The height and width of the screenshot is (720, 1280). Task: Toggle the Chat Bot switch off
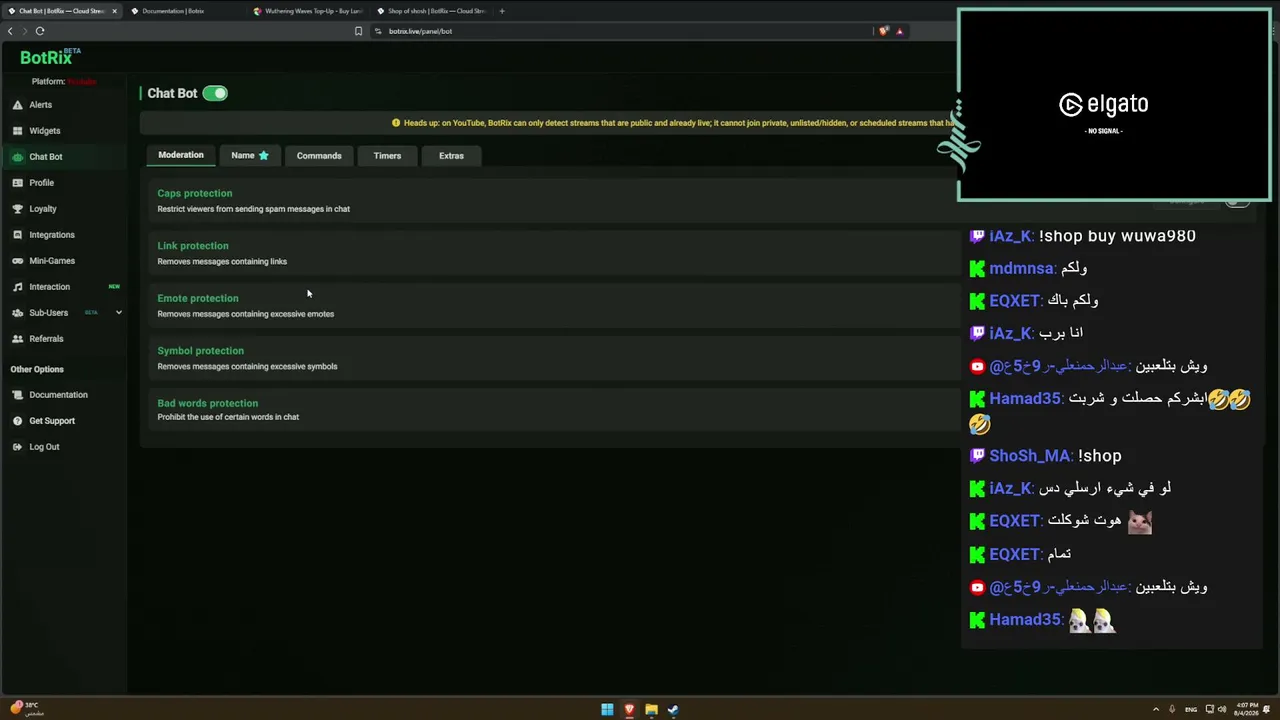click(x=215, y=93)
